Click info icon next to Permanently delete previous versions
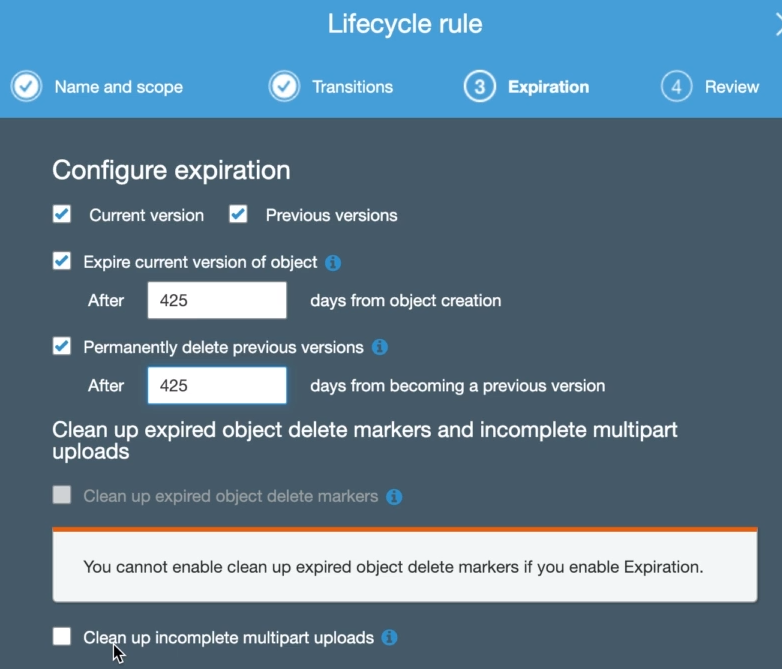 pyautogui.click(x=380, y=348)
